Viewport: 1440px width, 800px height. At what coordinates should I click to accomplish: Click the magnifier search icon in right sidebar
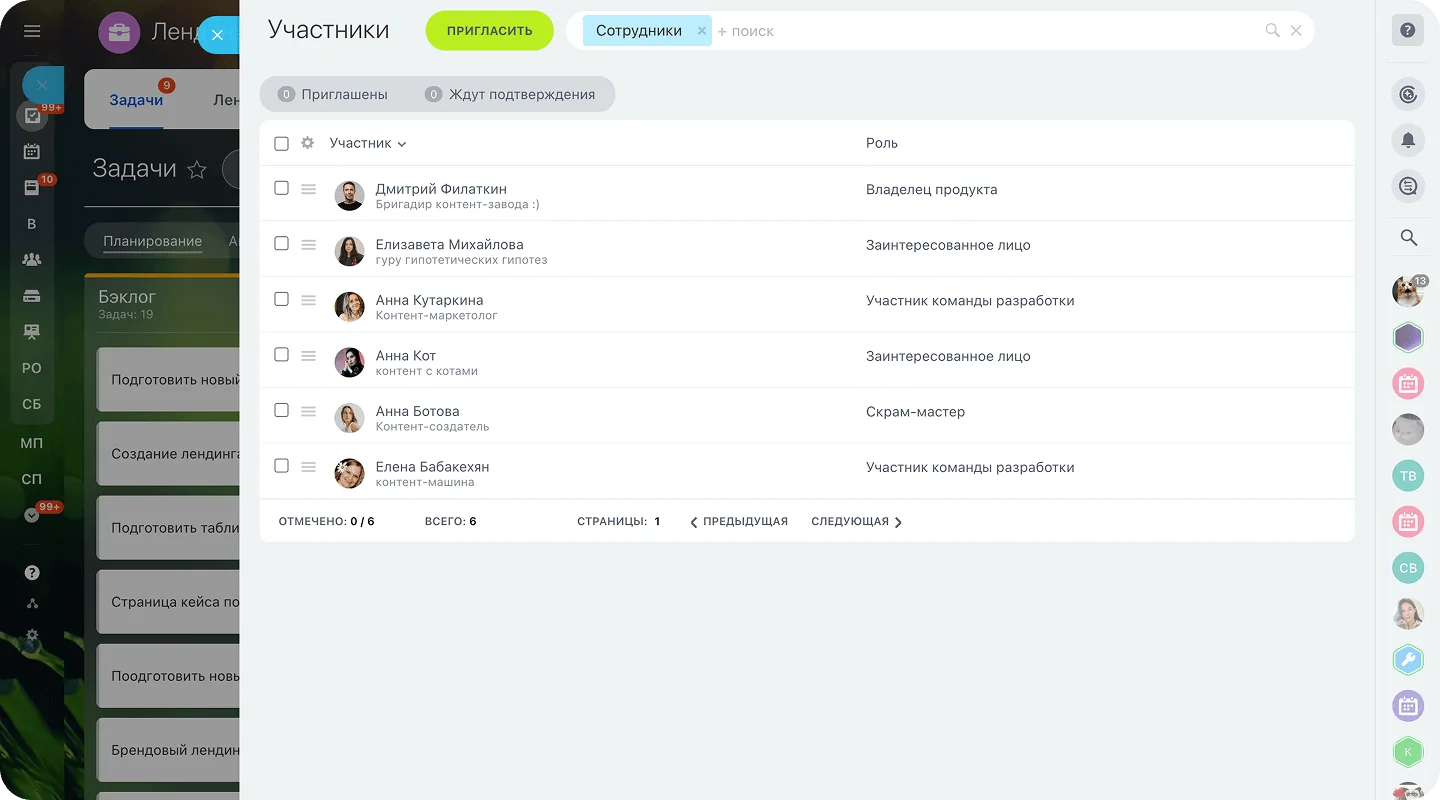pyautogui.click(x=1408, y=237)
